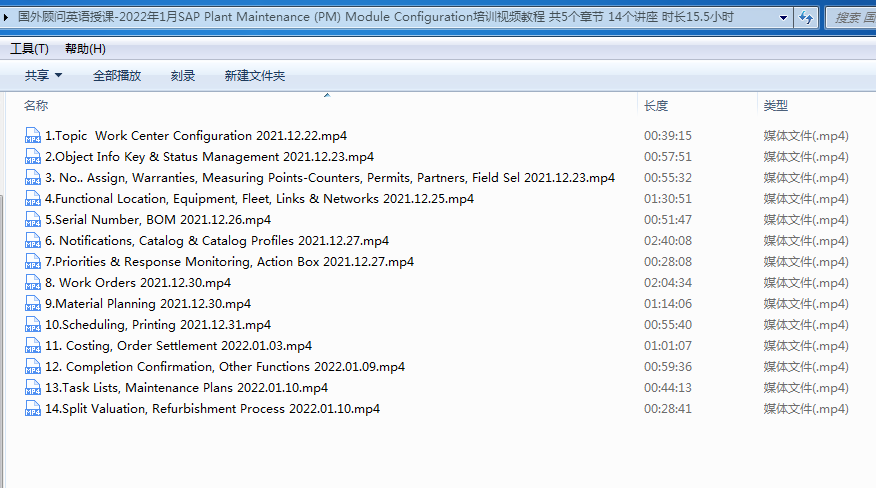Click MP4 icon of 4.Functional Location file
This screenshot has width=876, height=488.
(33, 199)
